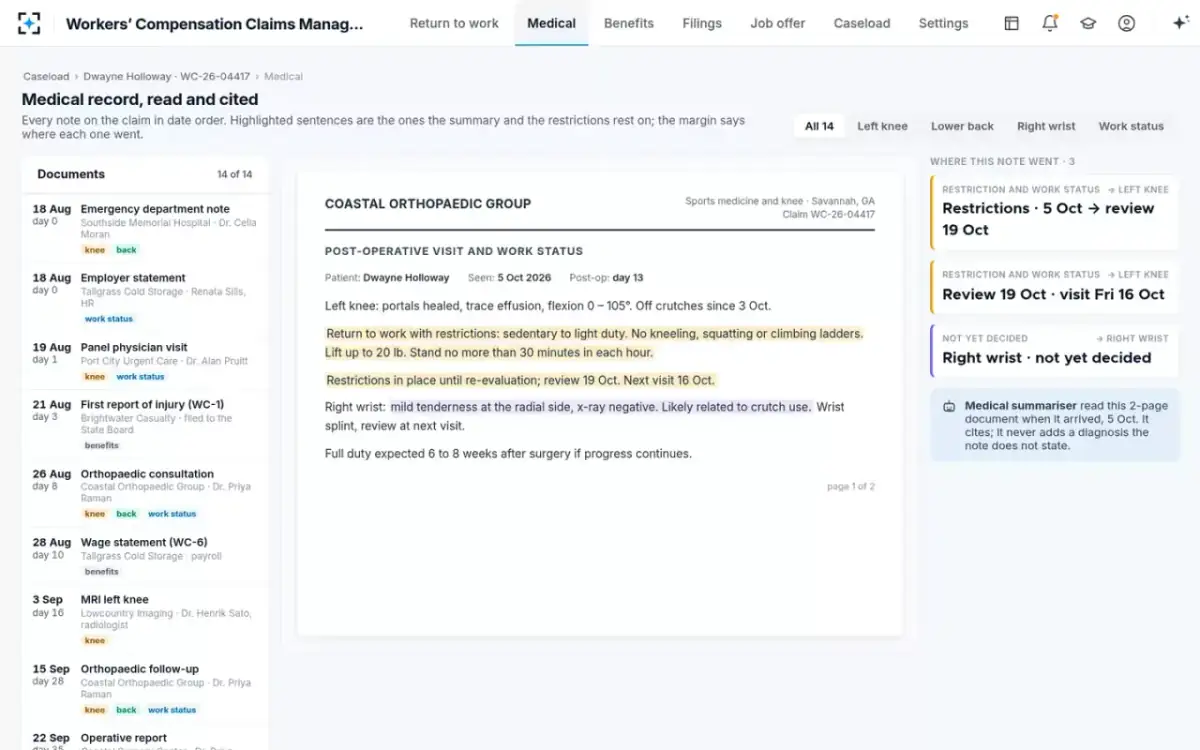Image resolution: width=1200 pixels, height=750 pixels.
Task: Open the Panel physician visit document
Action: [x=145, y=361]
